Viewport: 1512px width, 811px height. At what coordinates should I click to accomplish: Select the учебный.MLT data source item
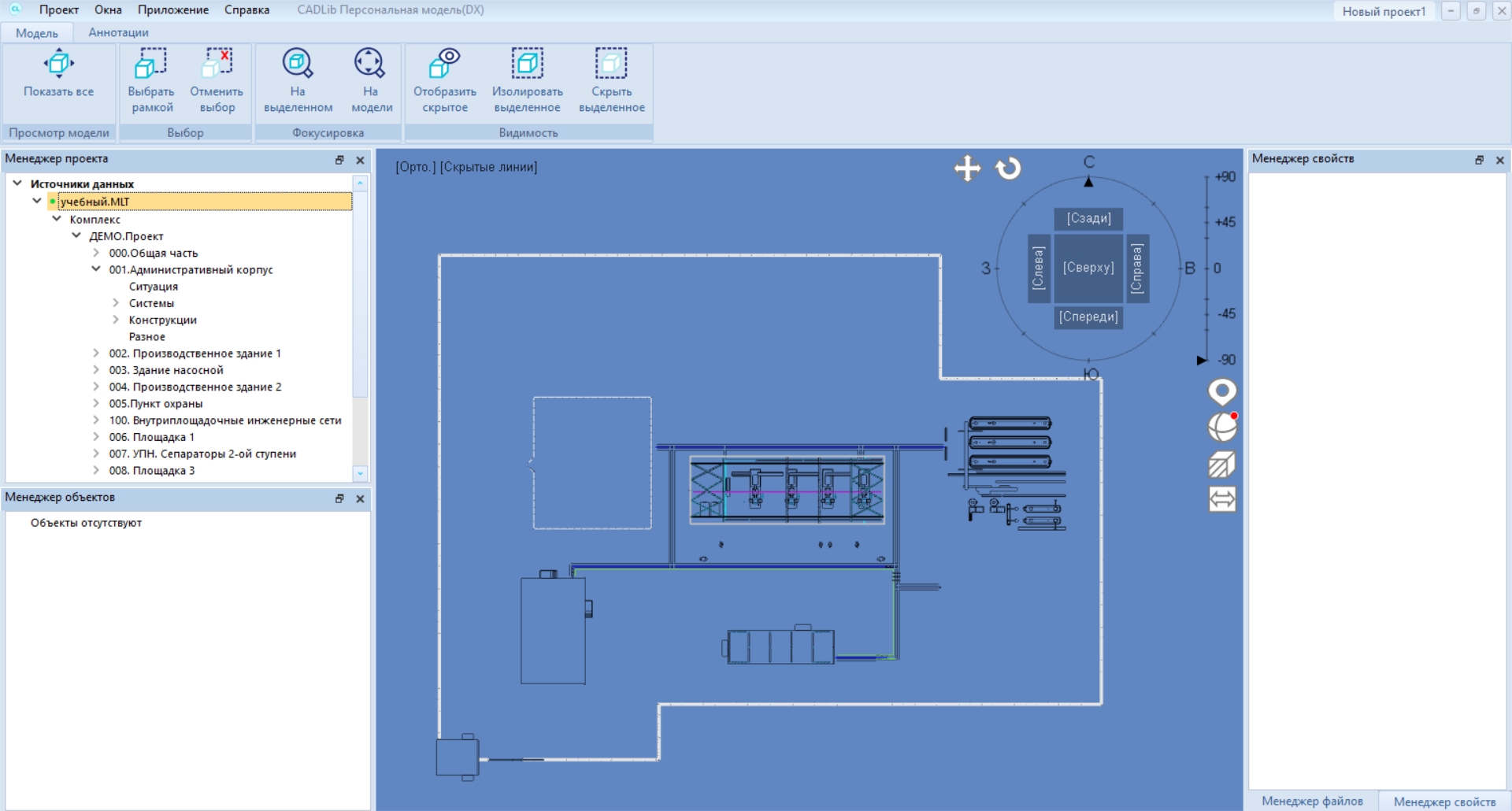pos(94,202)
